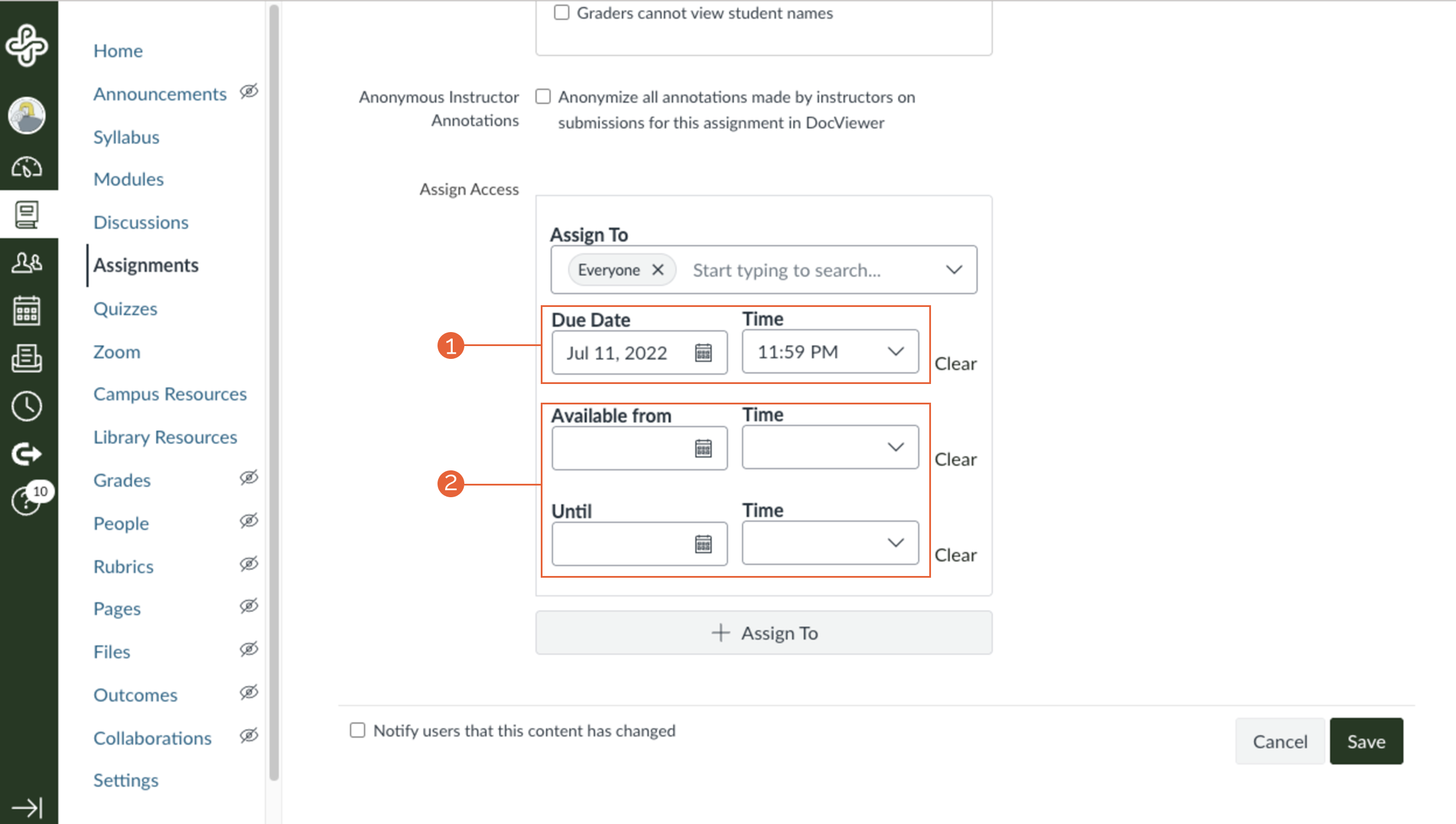The image size is (1456, 824).
Task: Open the Groups people icon in global navigation
Action: [x=27, y=263]
